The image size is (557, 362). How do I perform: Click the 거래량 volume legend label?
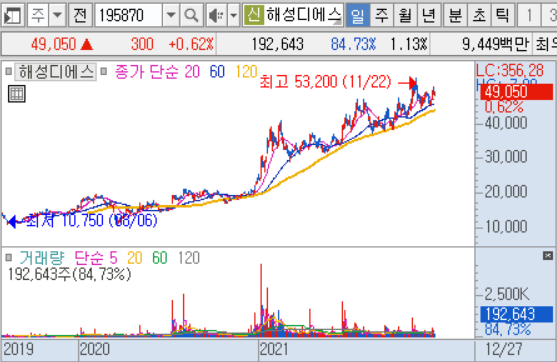coord(42,258)
